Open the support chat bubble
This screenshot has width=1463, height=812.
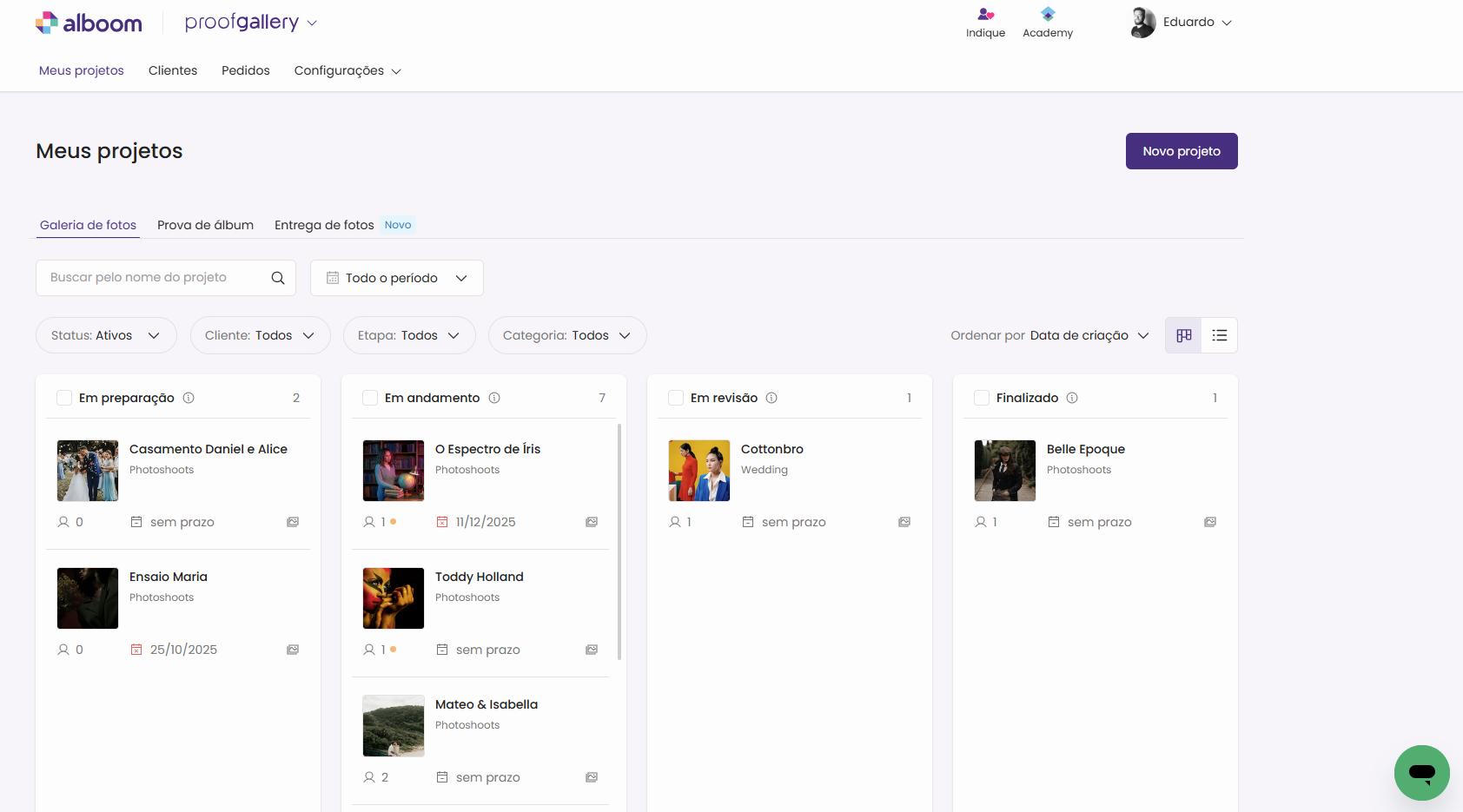[x=1421, y=772]
